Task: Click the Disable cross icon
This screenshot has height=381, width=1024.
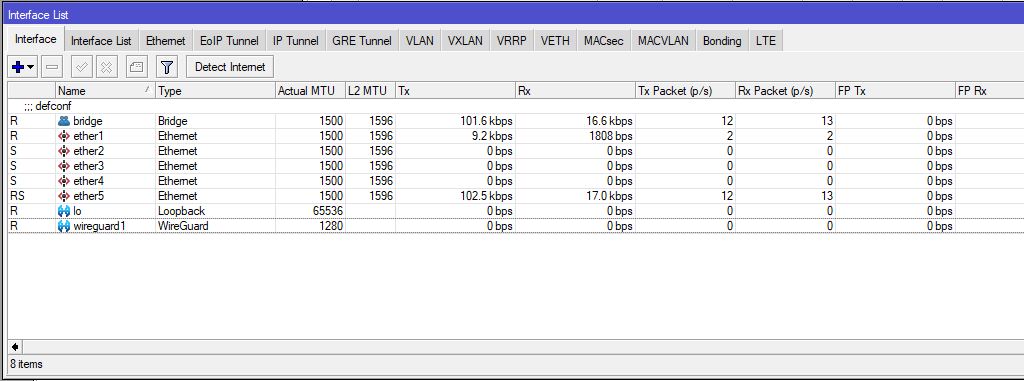Action: tap(106, 67)
